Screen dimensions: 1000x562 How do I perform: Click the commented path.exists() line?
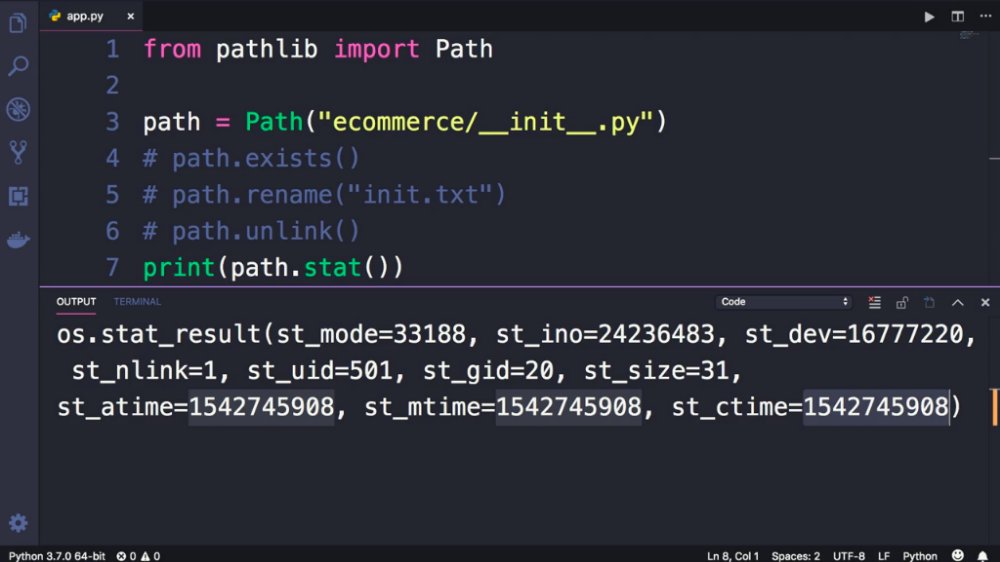click(251, 158)
